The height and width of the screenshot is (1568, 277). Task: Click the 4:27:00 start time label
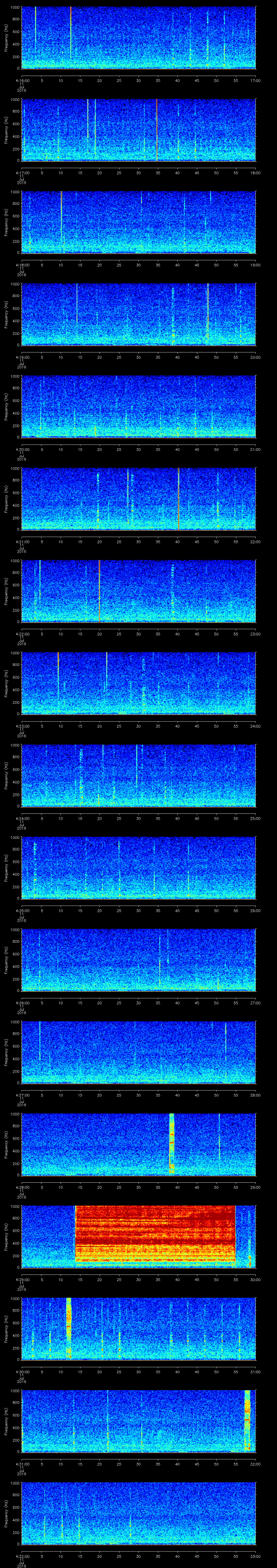point(22,1095)
